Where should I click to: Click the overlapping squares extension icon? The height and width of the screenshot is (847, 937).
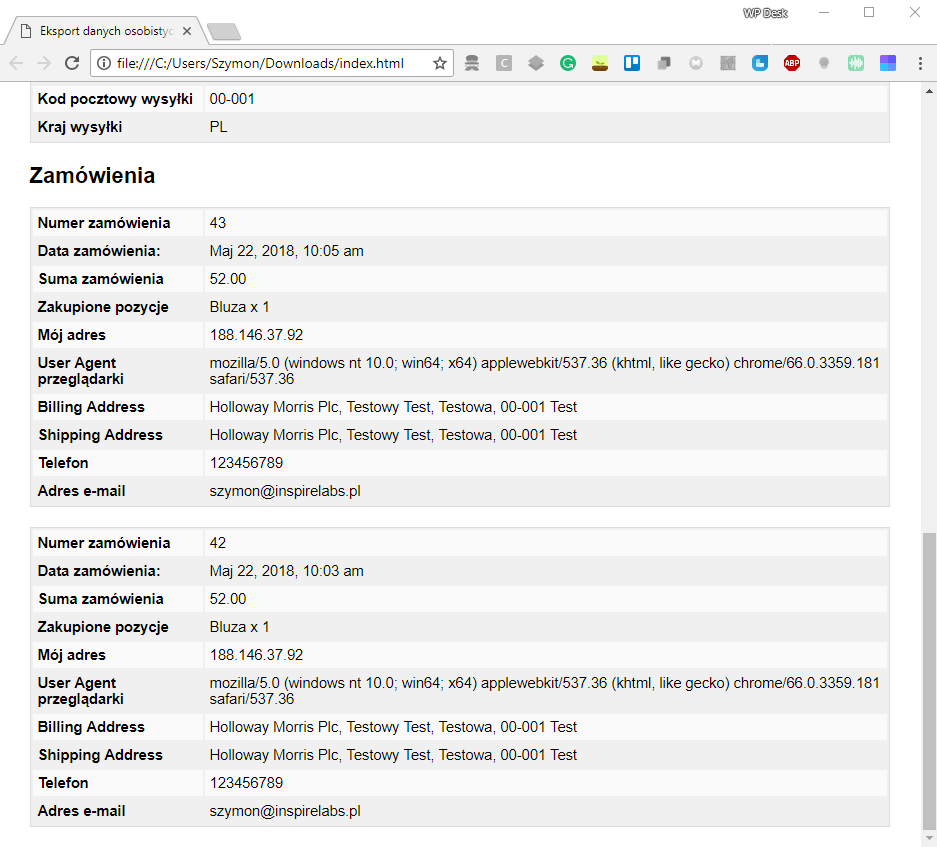664,63
